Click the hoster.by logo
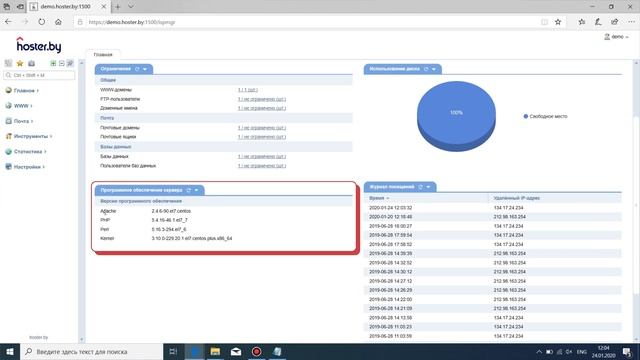Image resolution: width=640 pixels, height=360 pixels. coord(39,45)
